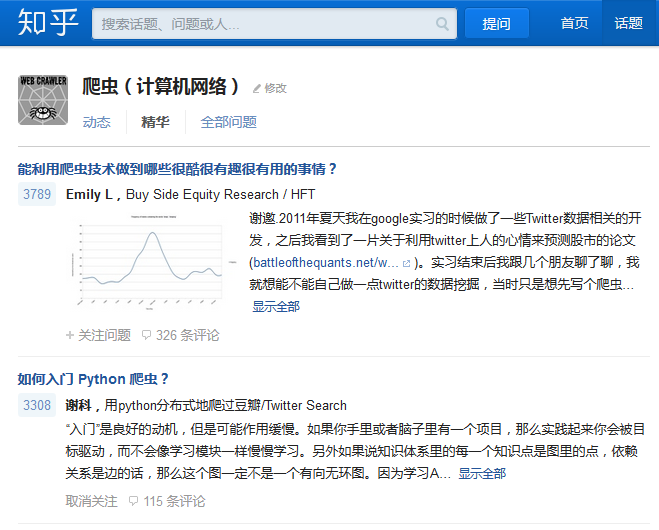Click 取消关注 on the Python question

coord(92,501)
